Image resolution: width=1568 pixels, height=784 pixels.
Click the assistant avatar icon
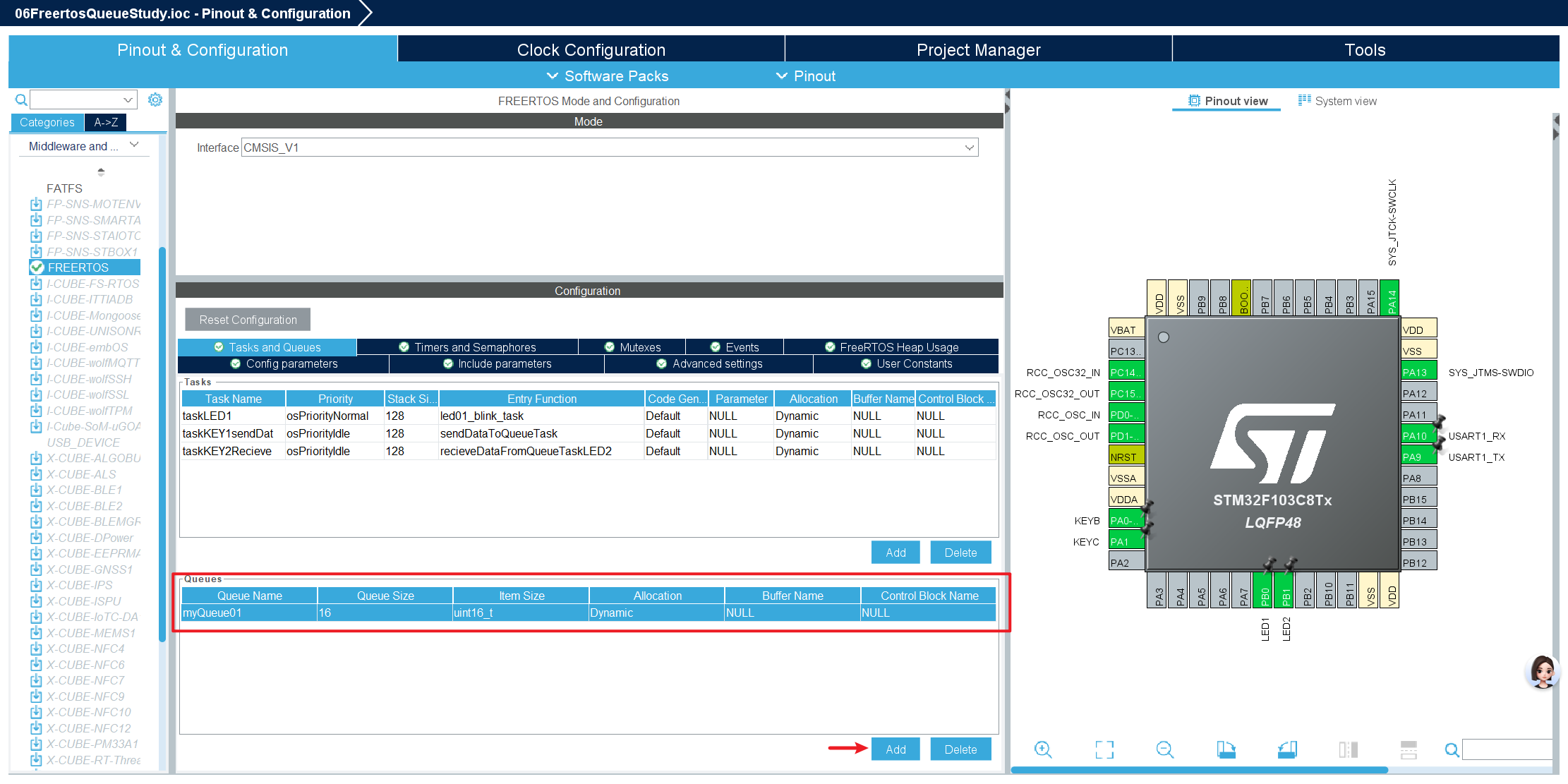coord(1543,671)
